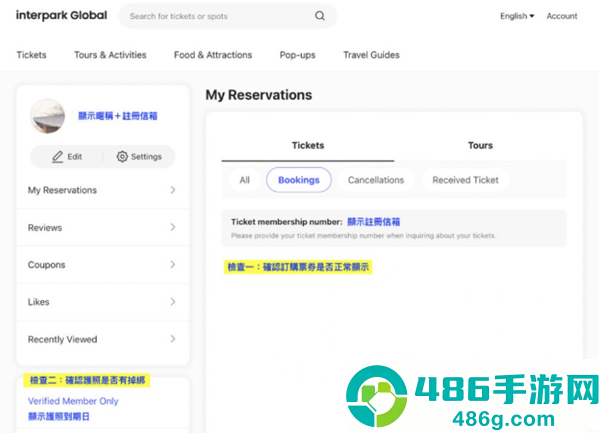The height and width of the screenshot is (434, 600).
Task: Click the search magnifier icon
Action: [x=320, y=16]
